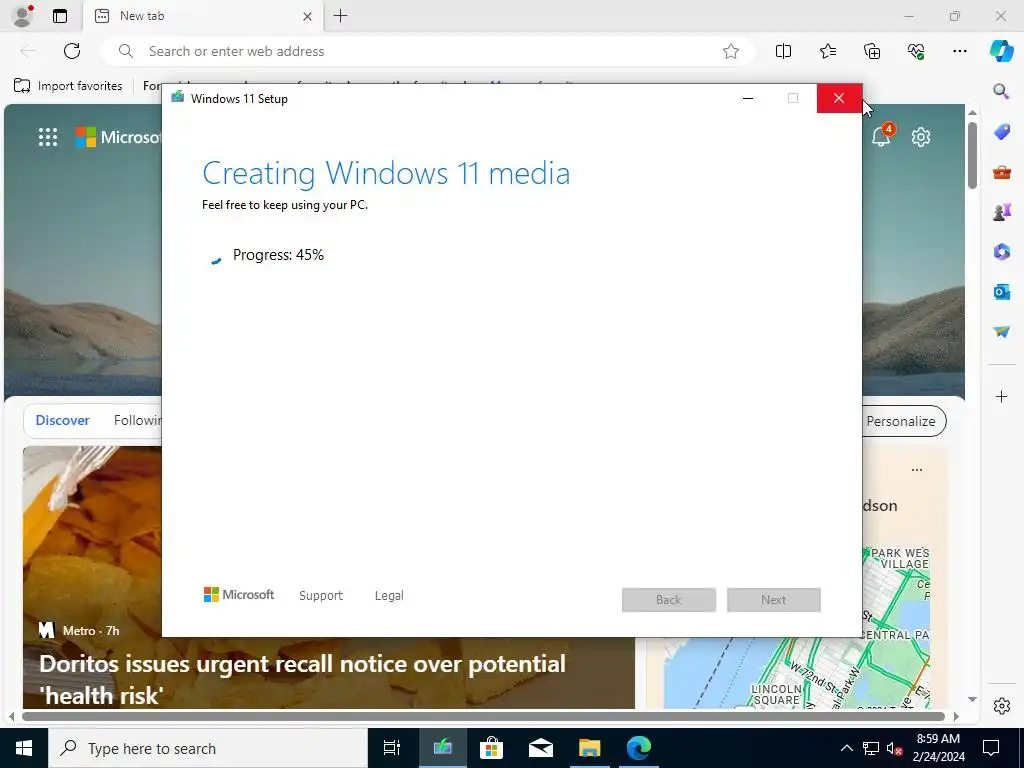This screenshot has height=768, width=1024.
Task: Open Edge Settings and more menu
Action: (x=959, y=51)
